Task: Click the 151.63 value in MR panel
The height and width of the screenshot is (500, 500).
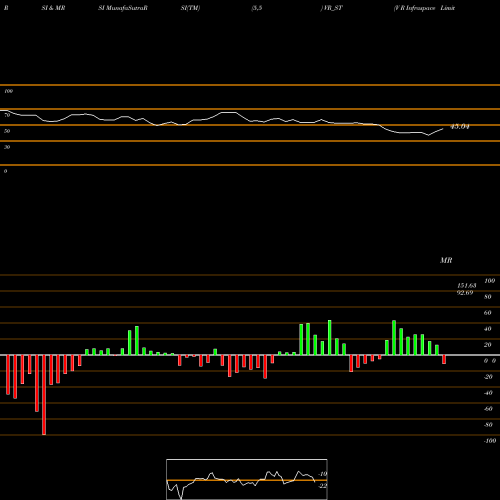Action: (466, 286)
